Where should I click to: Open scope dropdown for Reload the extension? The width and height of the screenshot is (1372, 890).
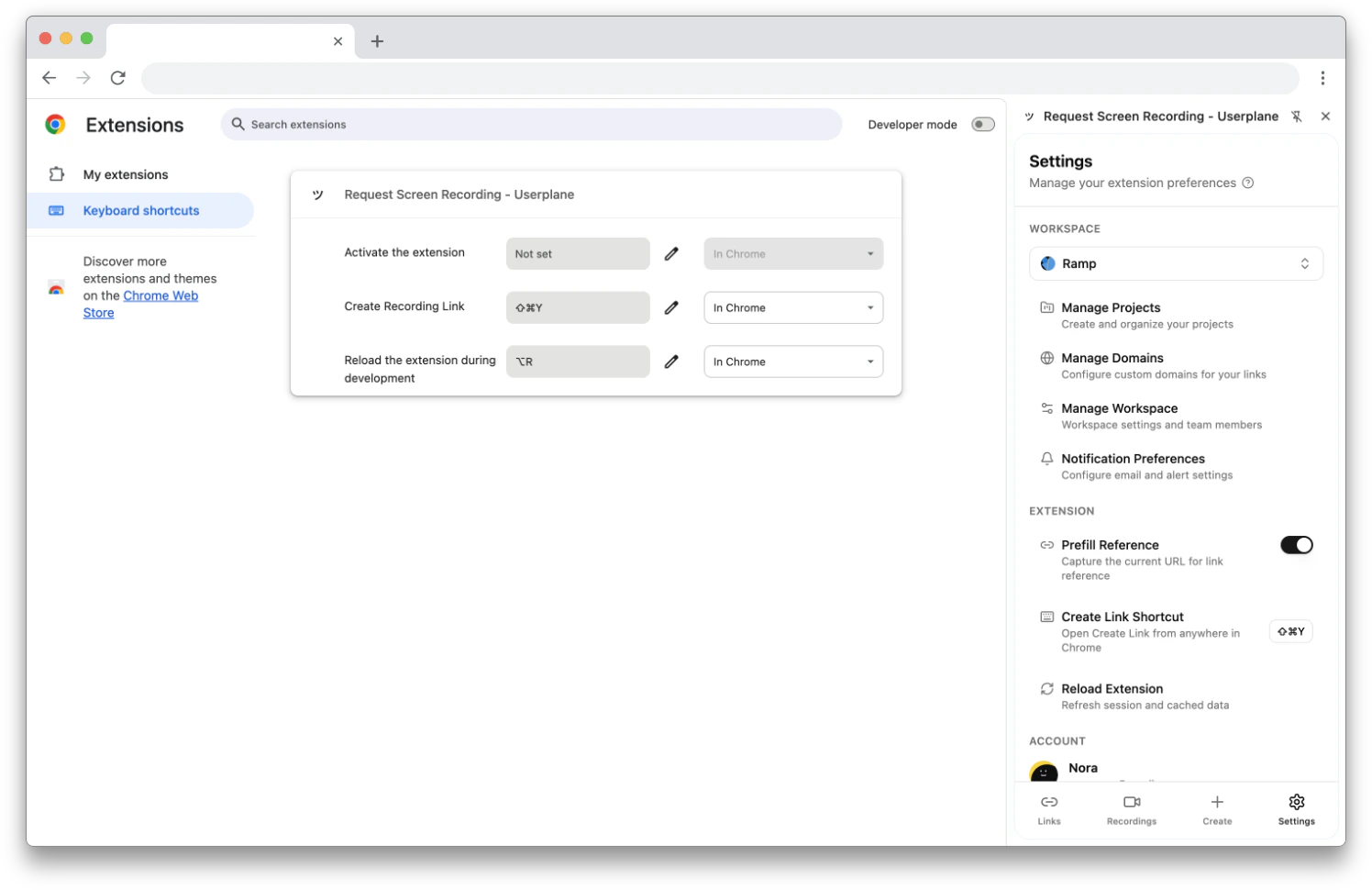pyautogui.click(x=793, y=362)
